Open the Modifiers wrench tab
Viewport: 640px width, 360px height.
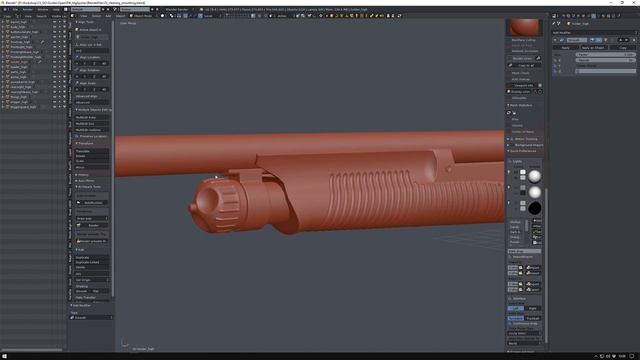tap(593, 16)
